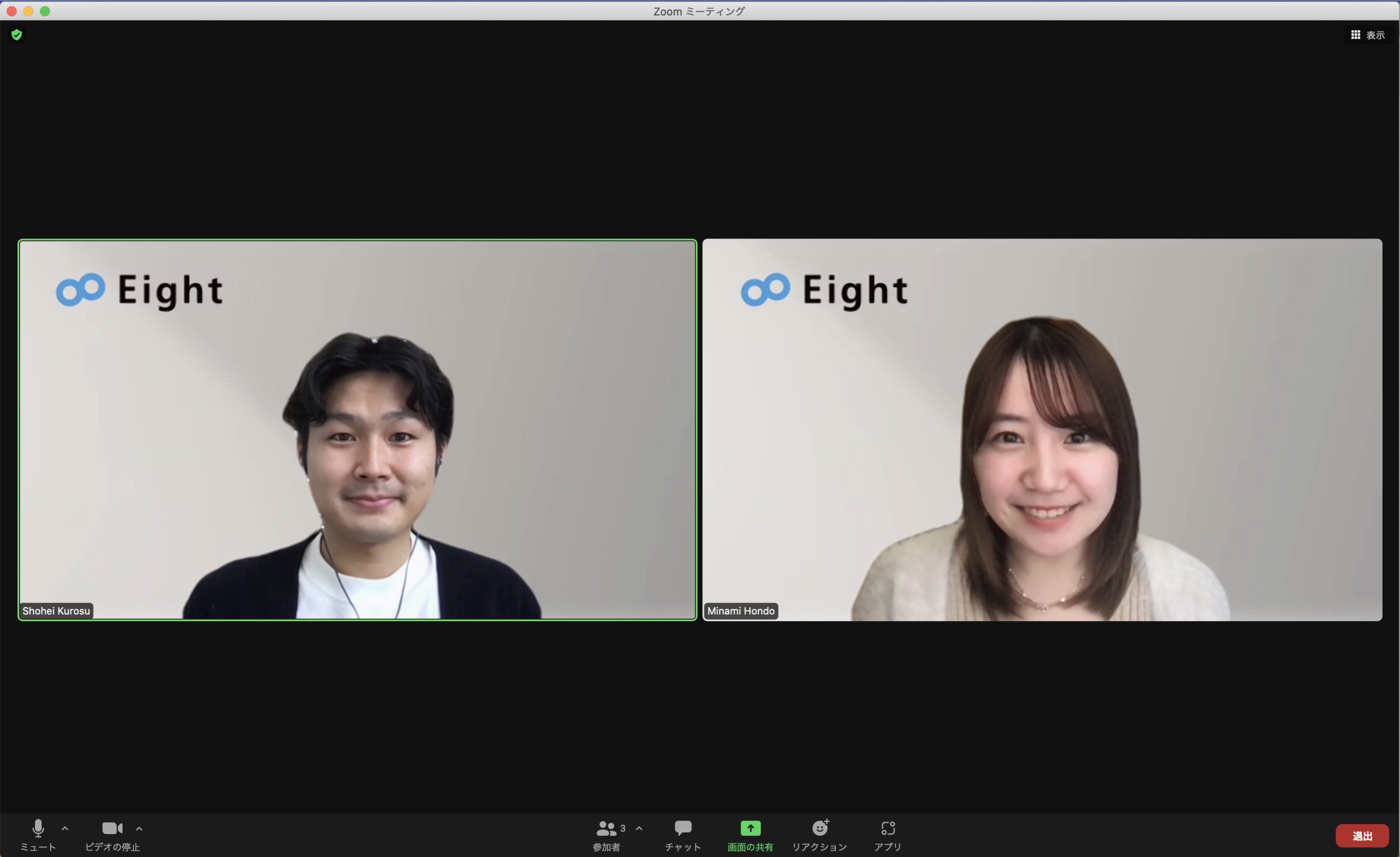The height and width of the screenshot is (857, 1400).
Task: Click the Zoom ミーティング window title
Action: pyautogui.click(x=699, y=11)
